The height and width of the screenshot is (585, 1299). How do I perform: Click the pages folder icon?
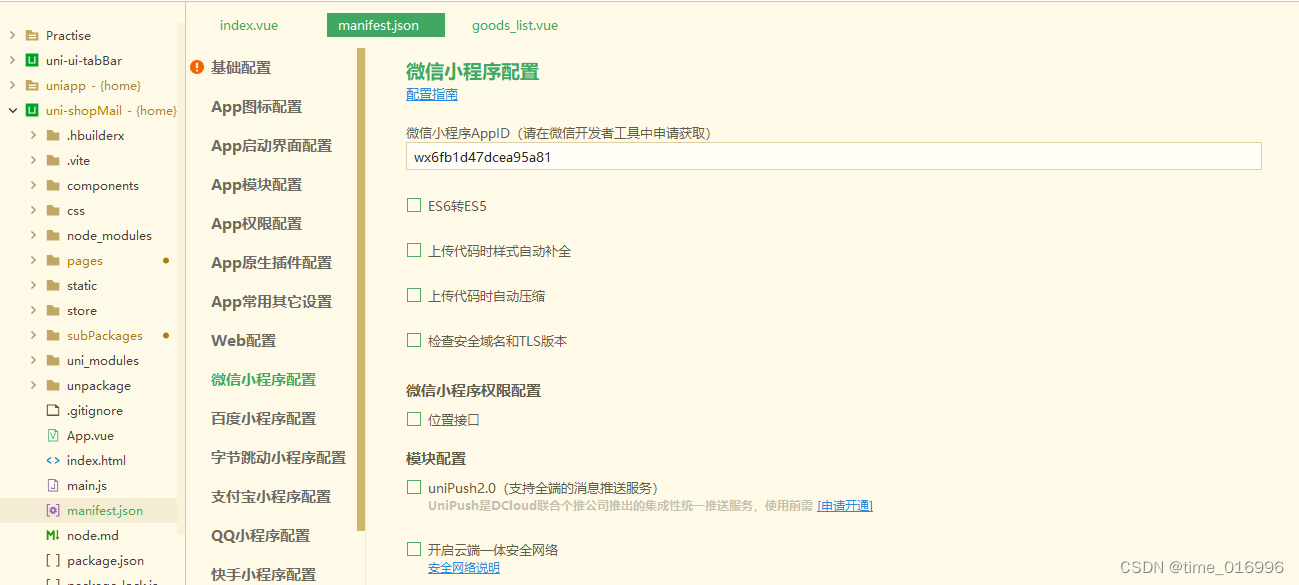click(53, 260)
